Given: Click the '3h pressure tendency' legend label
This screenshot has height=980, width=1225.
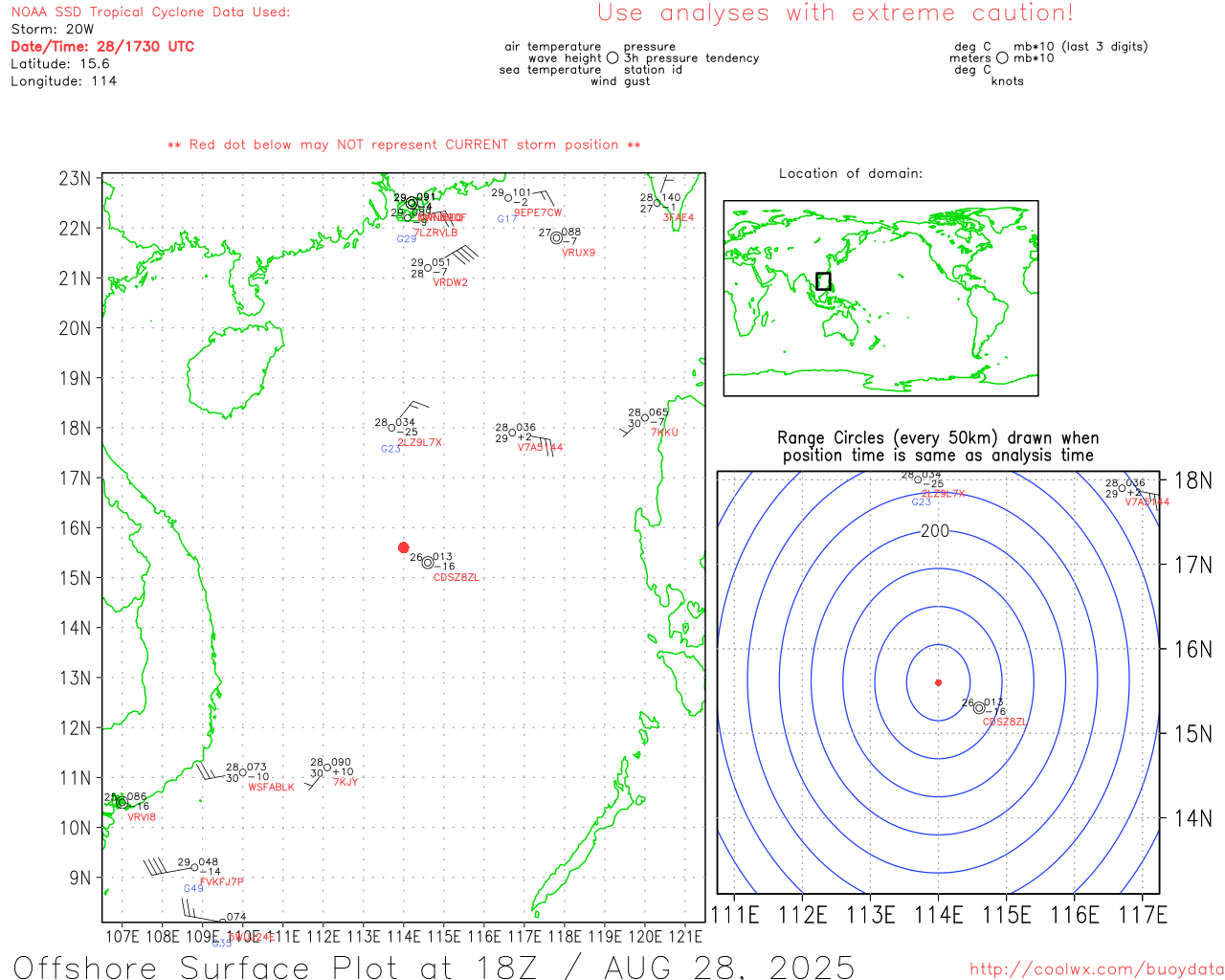Looking at the screenshot, I should pos(691,57).
